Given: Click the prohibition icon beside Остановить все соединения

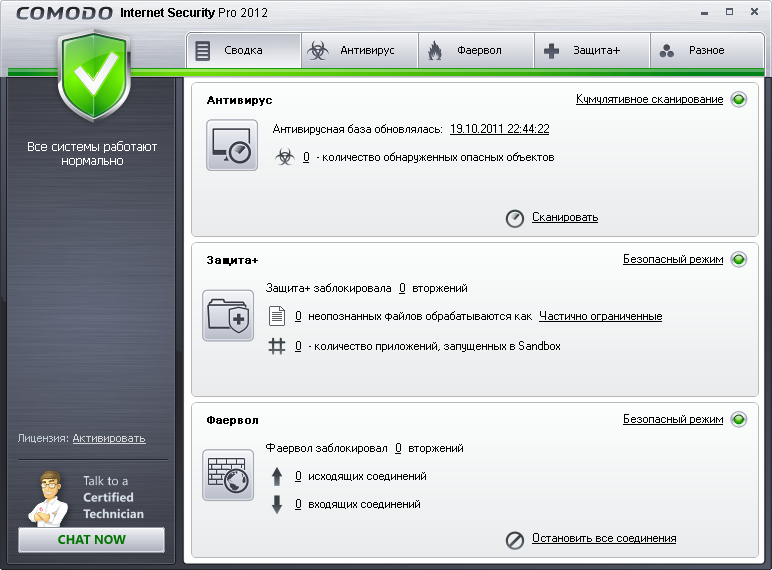Looking at the screenshot, I should [x=515, y=540].
